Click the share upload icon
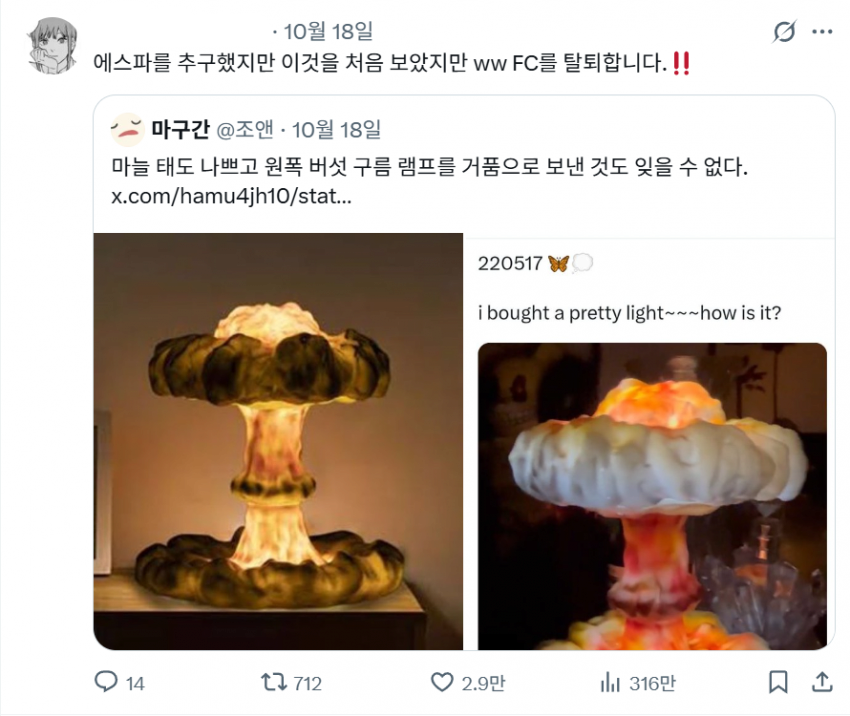Viewport: 850px width, 716px height. pos(822,682)
